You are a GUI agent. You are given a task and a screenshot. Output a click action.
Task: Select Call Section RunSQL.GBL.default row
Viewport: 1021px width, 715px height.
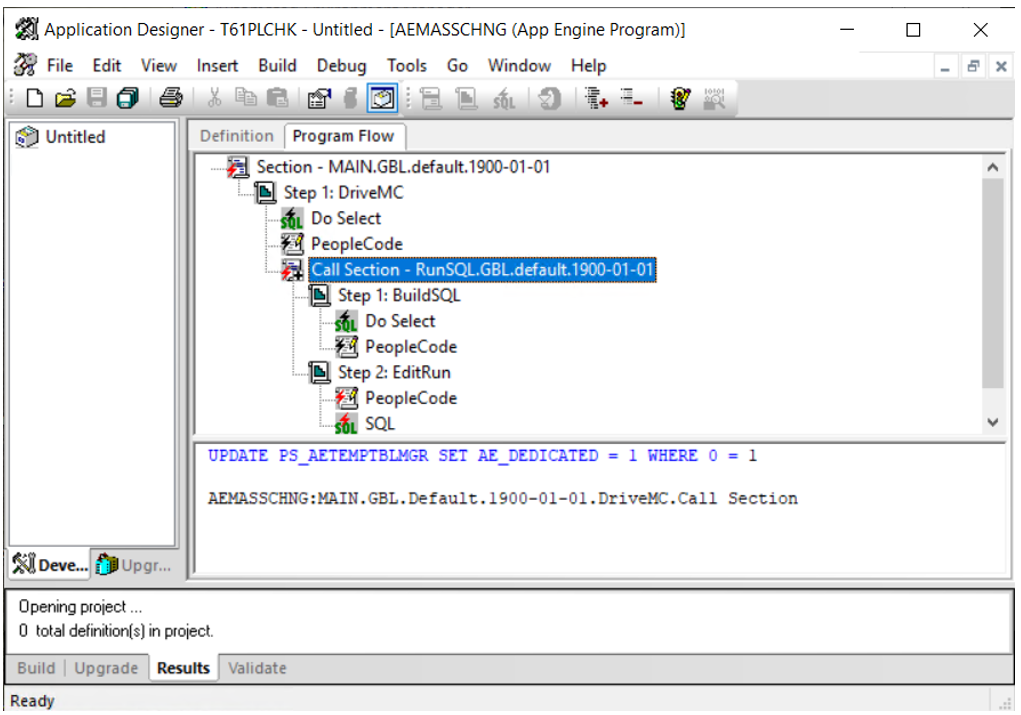click(x=482, y=270)
